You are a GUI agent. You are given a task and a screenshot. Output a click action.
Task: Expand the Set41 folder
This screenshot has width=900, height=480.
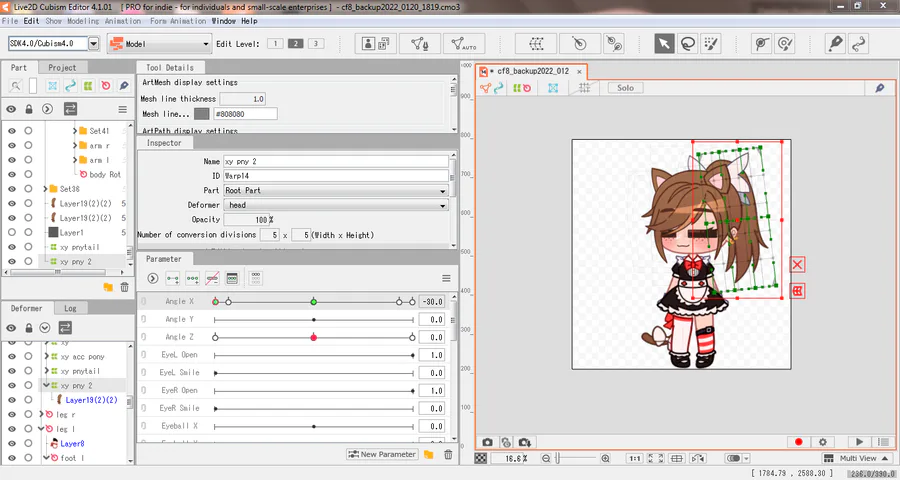(75, 131)
